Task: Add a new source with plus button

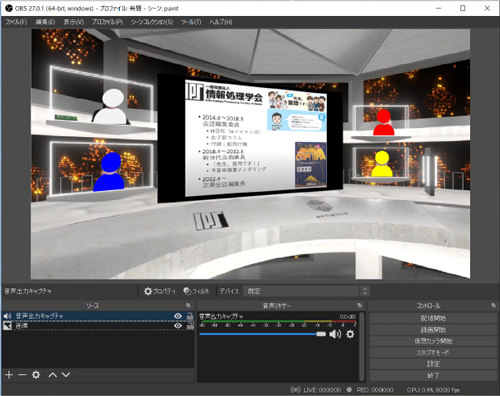Action: [x=9, y=375]
